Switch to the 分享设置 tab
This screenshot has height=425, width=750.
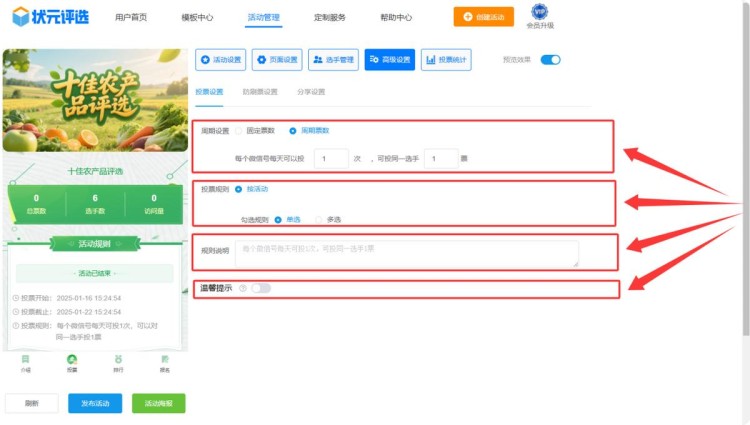tap(311, 92)
